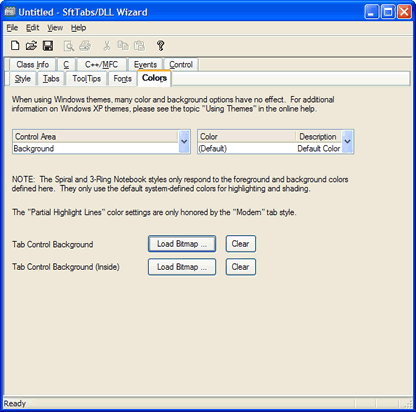Screen dimensions: 416x412
Task: Load Bitmap for Tab Control Background
Action: (x=182, y=244)
